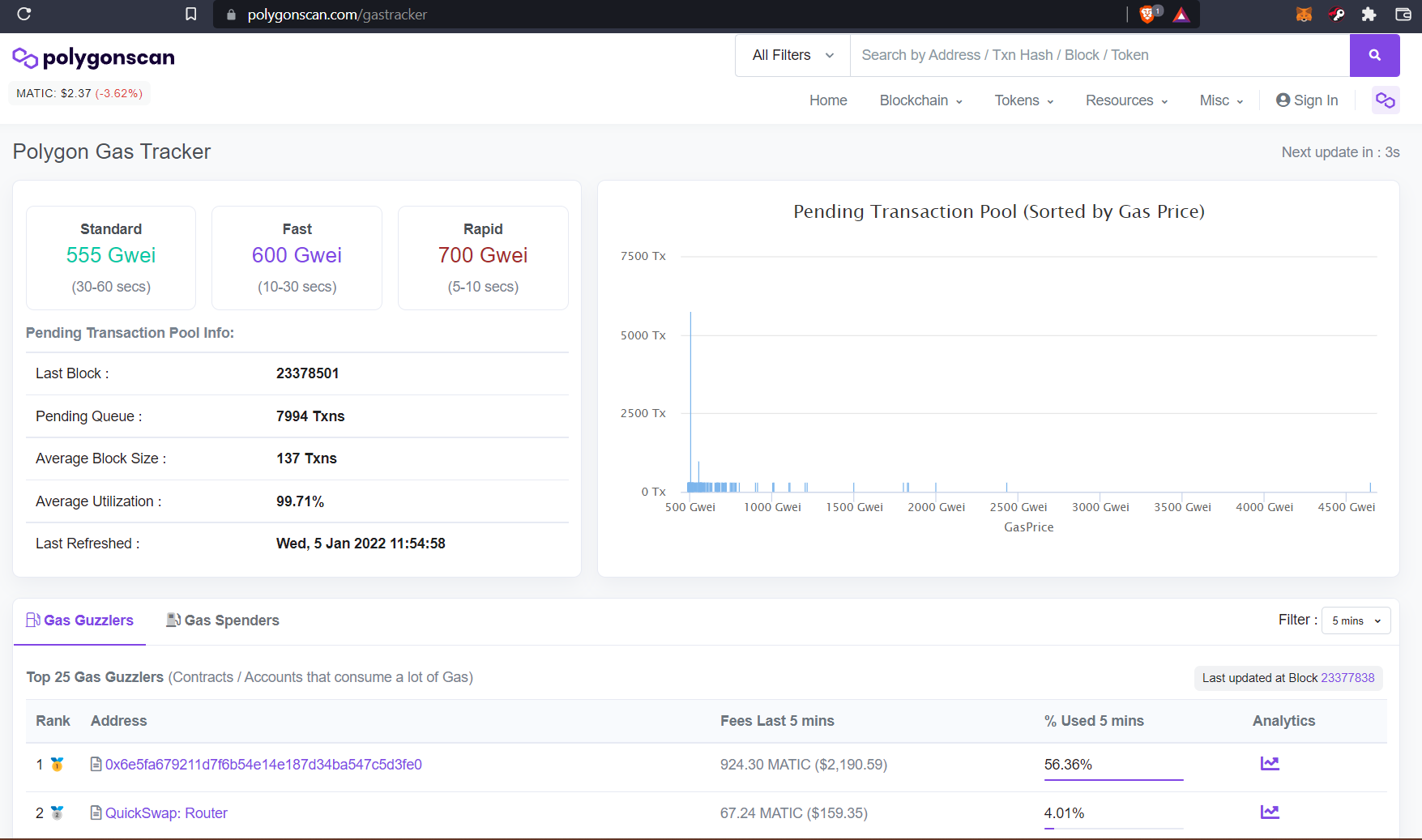
Task: Click 924.30 MATIC fee cell
Action: (x=804, y=765)
